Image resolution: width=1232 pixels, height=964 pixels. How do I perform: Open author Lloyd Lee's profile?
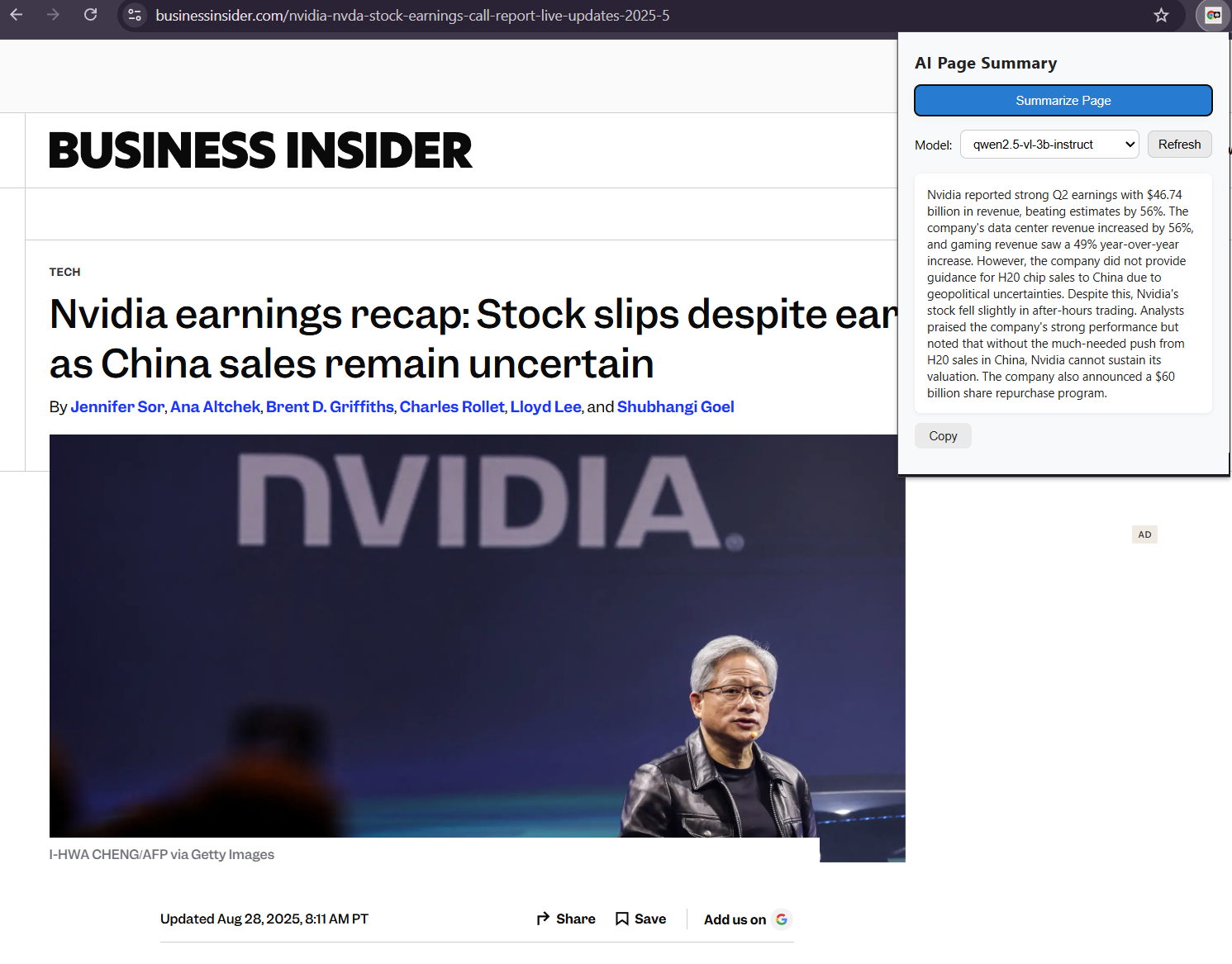pos(545,406)
